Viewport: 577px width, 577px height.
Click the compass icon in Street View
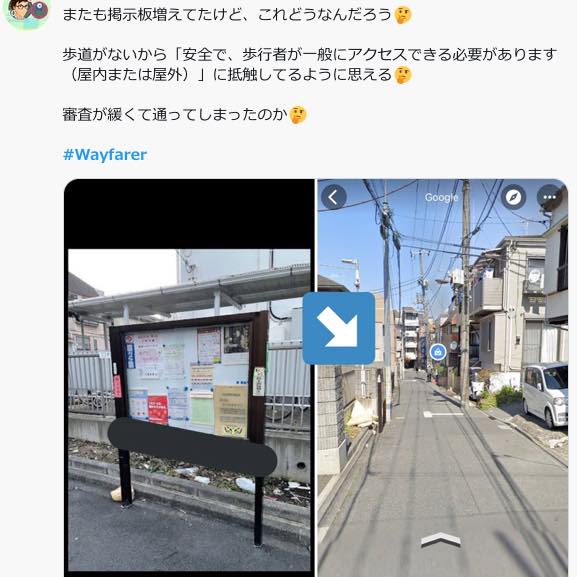(x=513, y=197)
